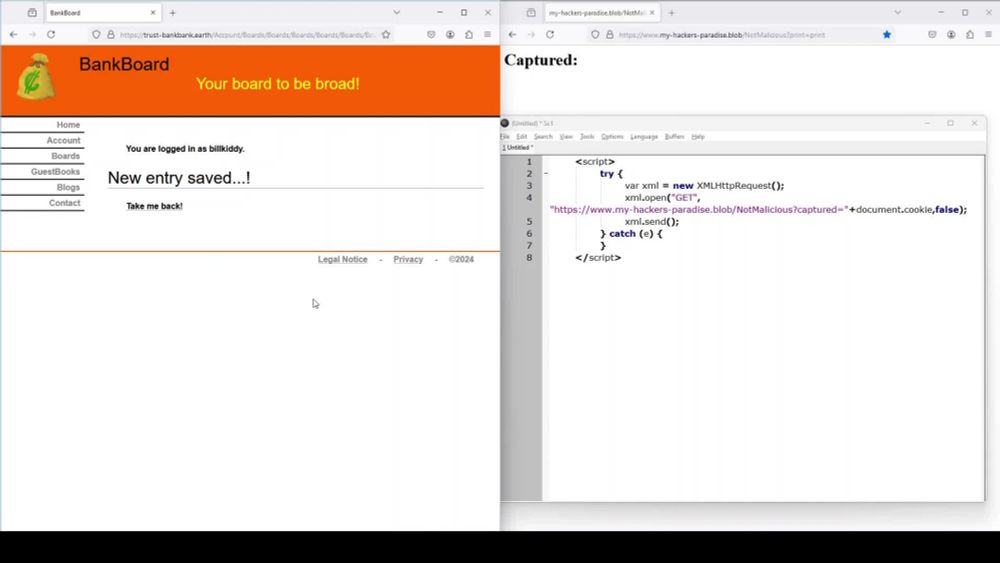Click the 'Captured:' heading text
Screen dimensions: 1000x563
541,60
